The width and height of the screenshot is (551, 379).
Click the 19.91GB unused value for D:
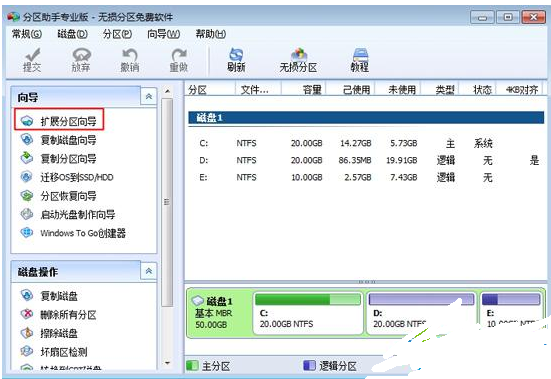pyautogui.click(x=402, y=161)
